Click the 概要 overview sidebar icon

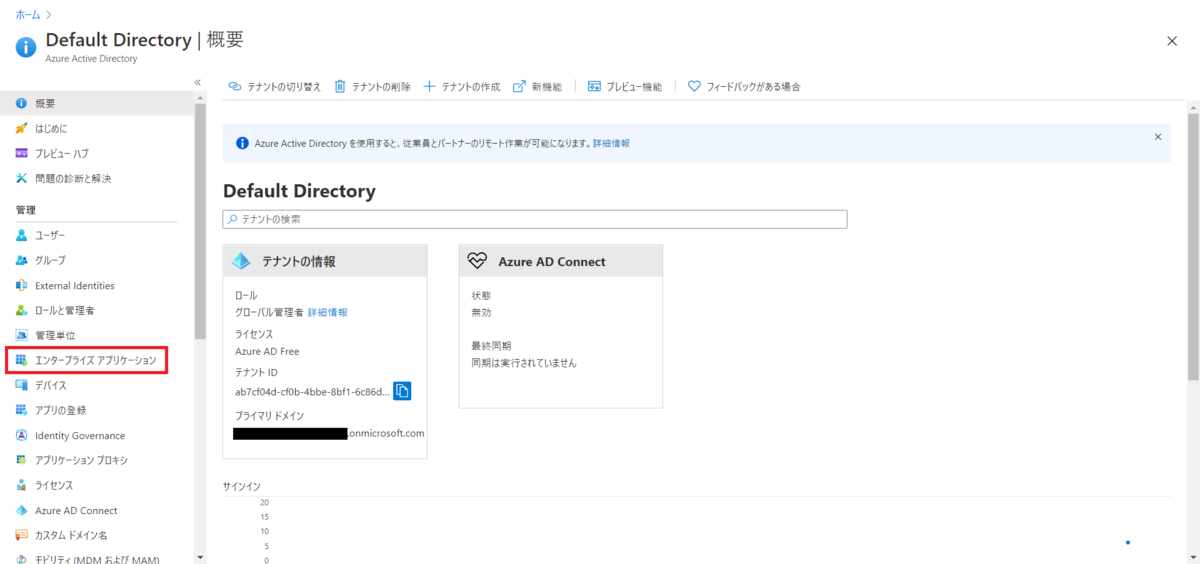pos(22,104)
